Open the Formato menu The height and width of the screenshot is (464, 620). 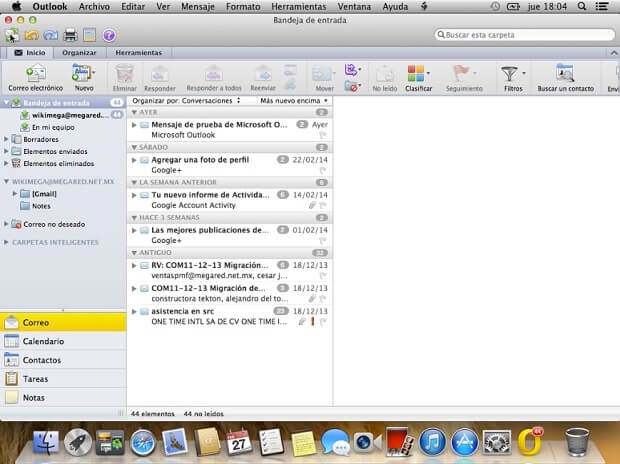[243, 7]
